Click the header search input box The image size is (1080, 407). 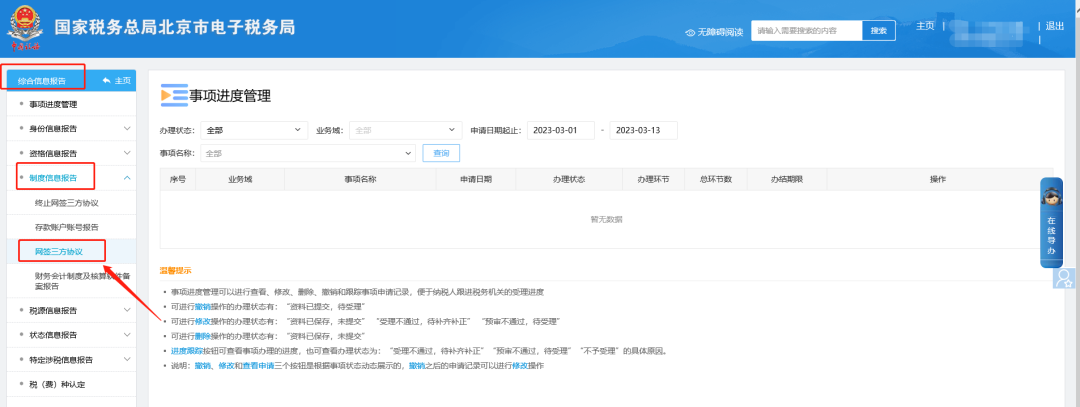click(x=806, y=31)
